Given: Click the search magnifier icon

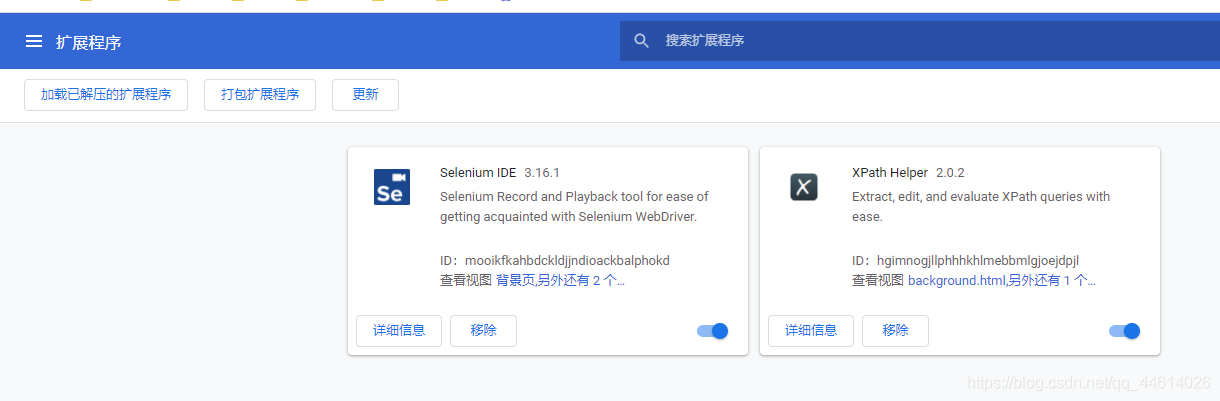Looking at the screenshot, I should pyautogui.click(x=642, y=41).
